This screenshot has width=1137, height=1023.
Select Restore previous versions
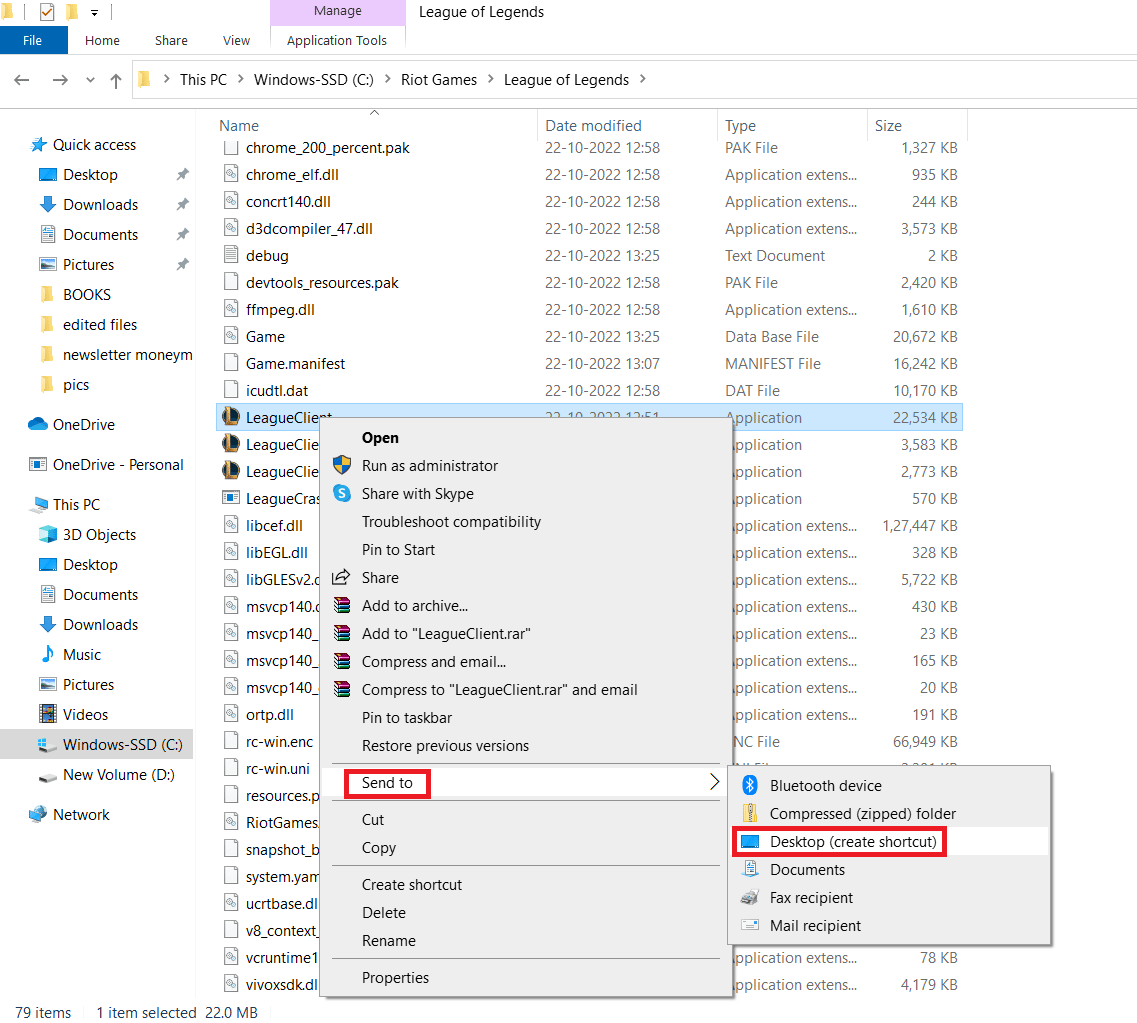coord(445,746)
